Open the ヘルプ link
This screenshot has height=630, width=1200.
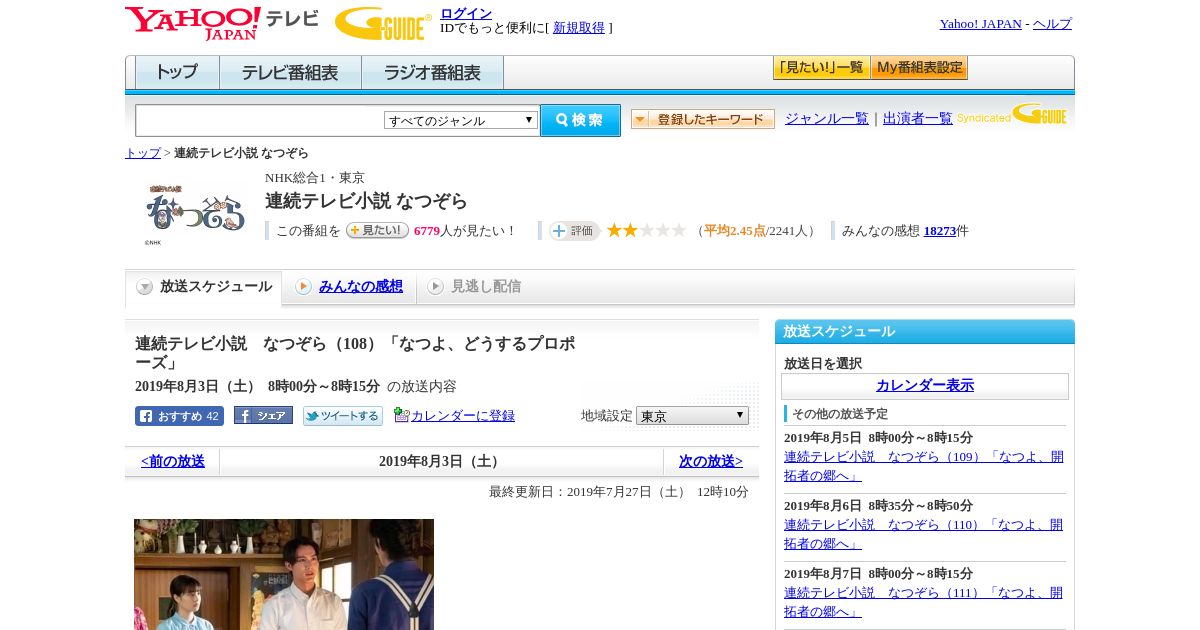point(1052,24)
